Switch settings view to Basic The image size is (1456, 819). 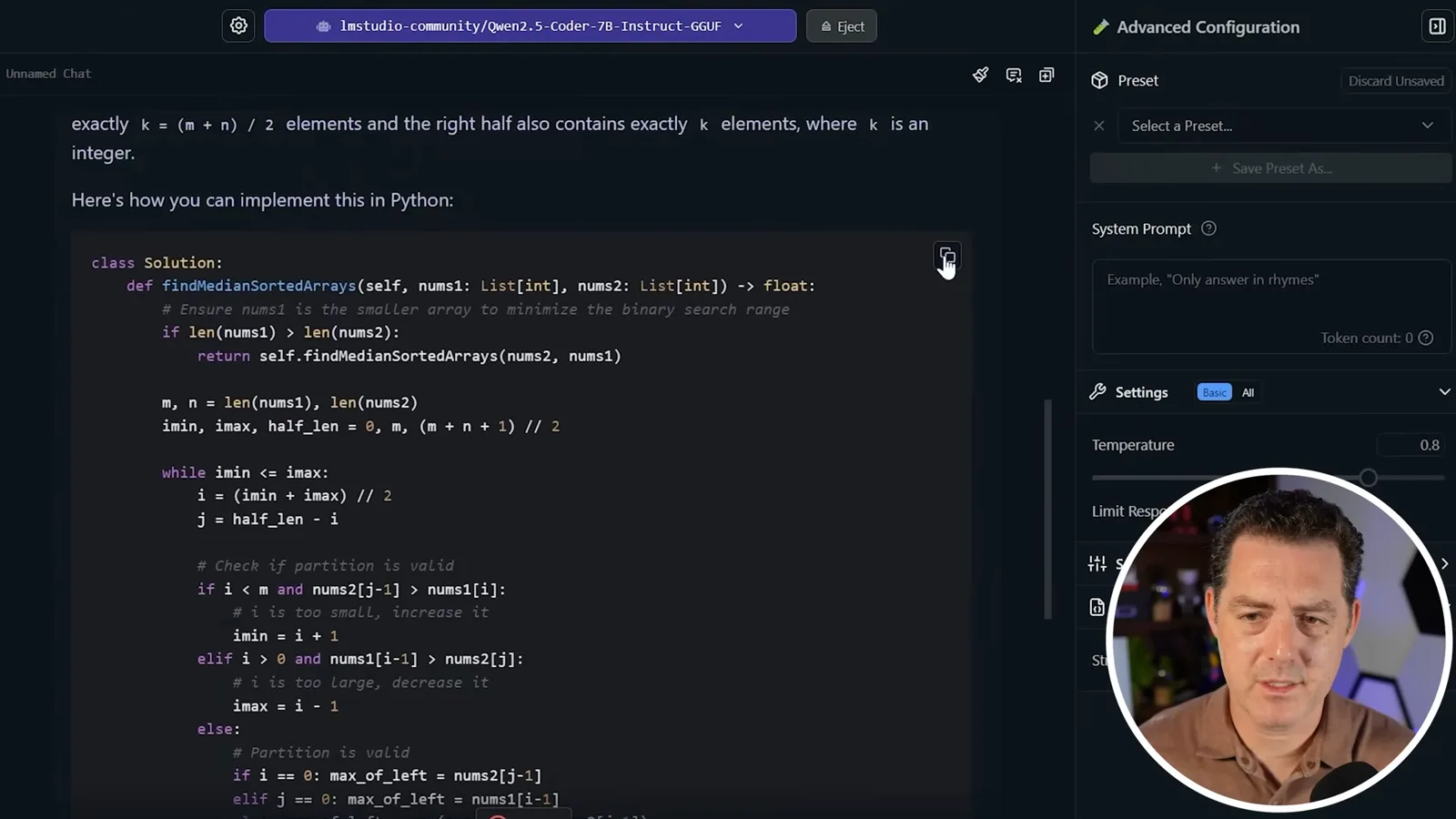tap(1214, 392)
